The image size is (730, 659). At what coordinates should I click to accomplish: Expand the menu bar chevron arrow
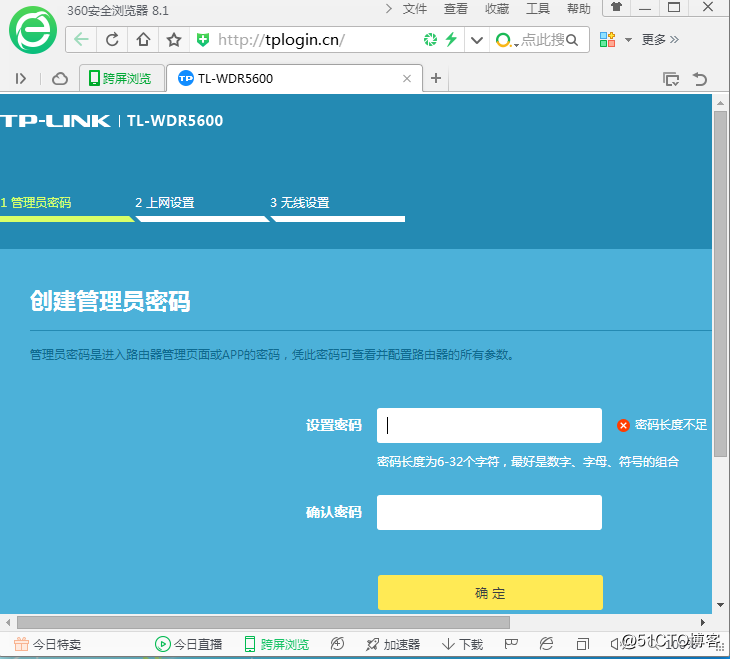tap(389, 8)
